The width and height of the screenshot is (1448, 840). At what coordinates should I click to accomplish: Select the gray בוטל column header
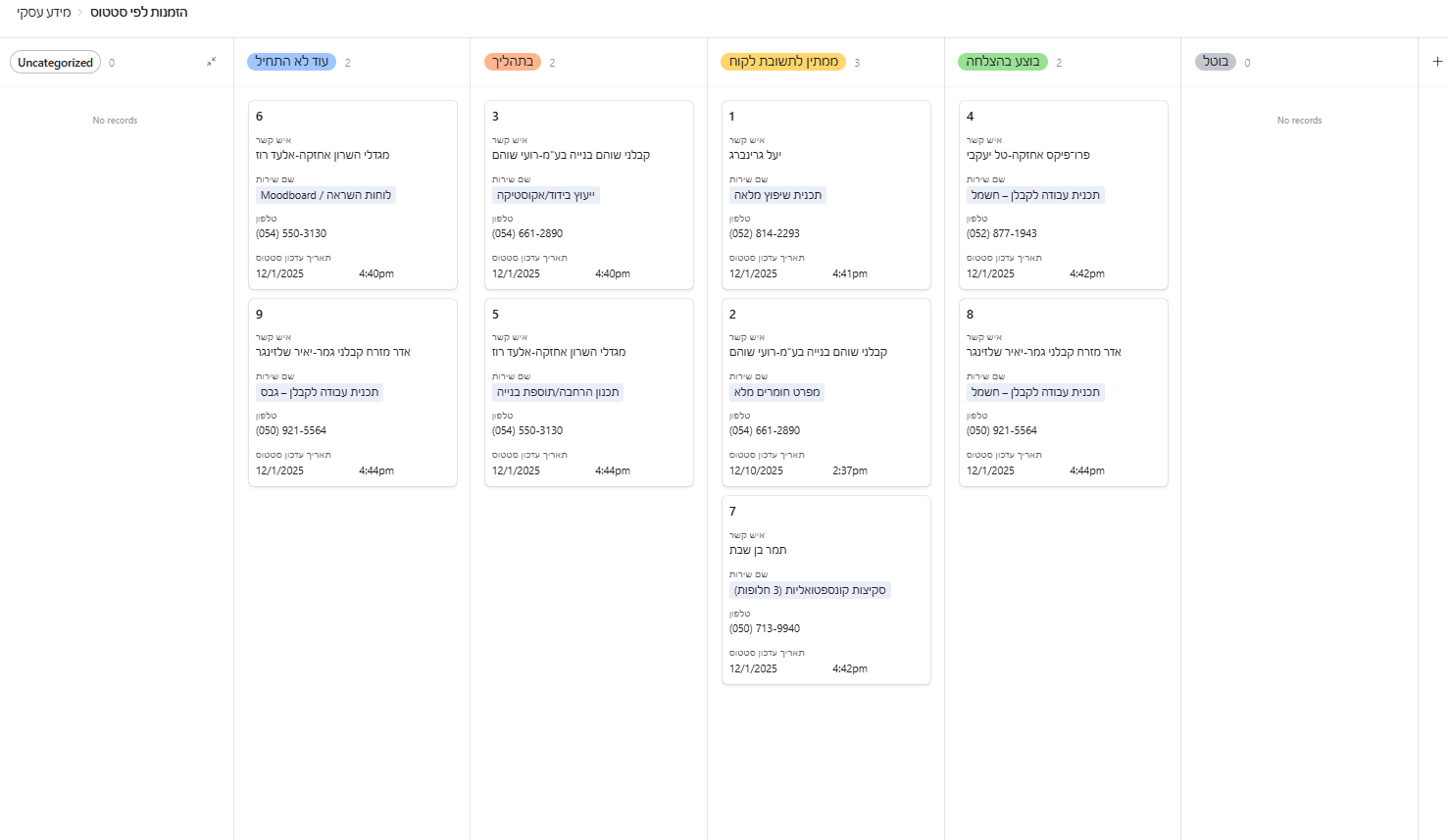point(1216,62)
